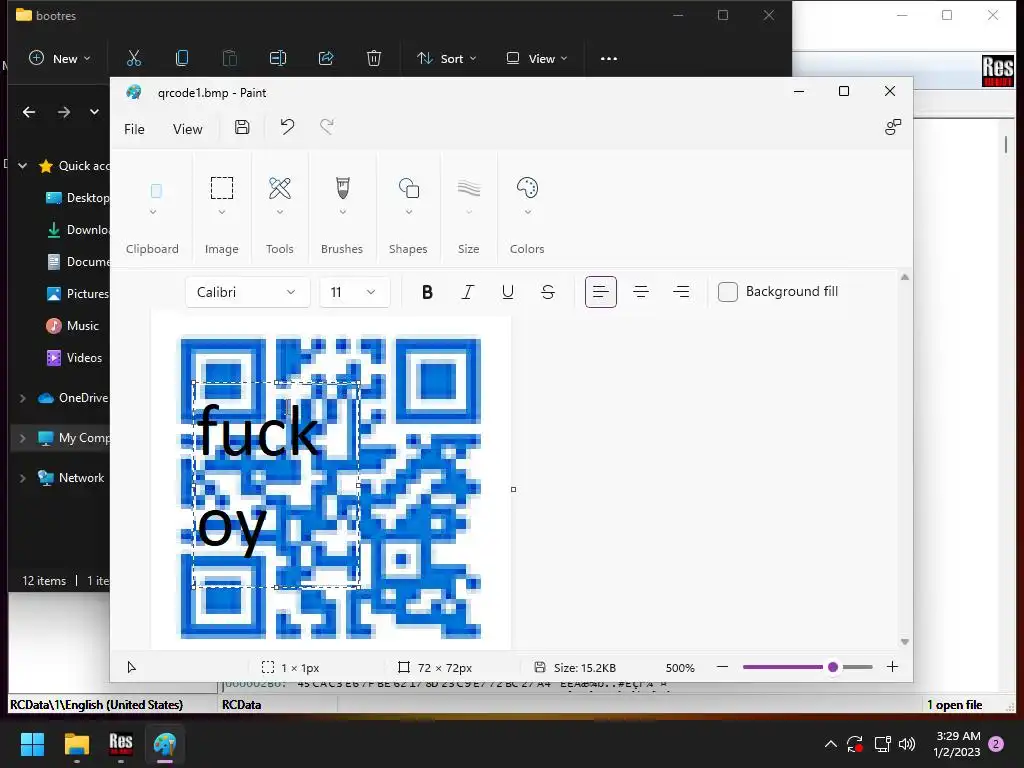Screen dimensions: 1024x768
Task: Select Music in File Explorer sidebar
Action: click(72, 326)
